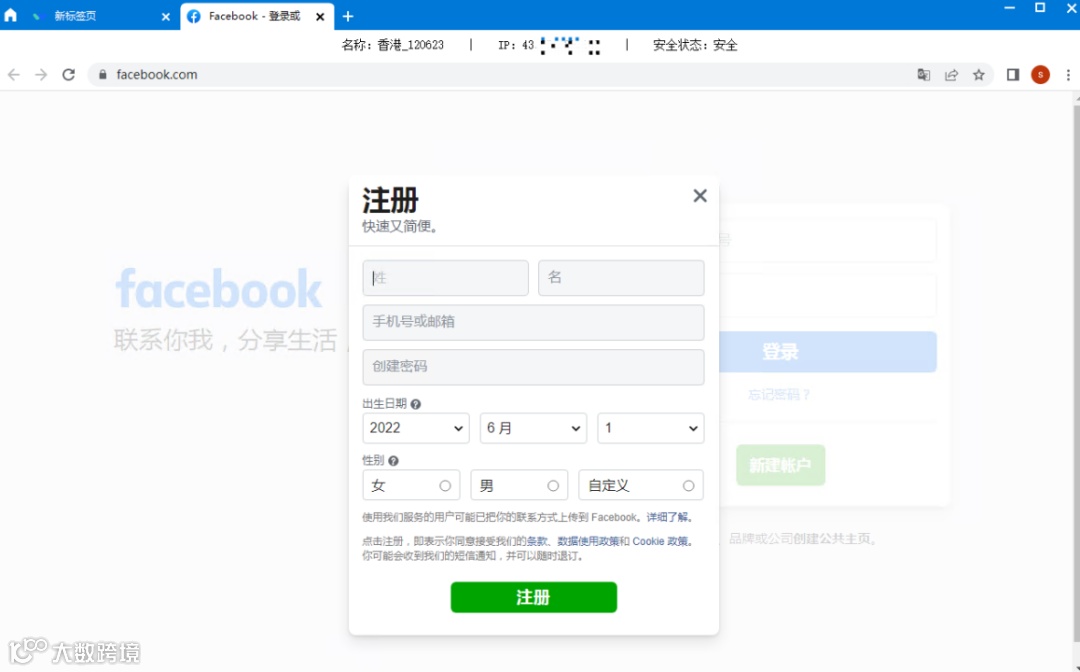Go back with the browser back arrow
1080x672 pixels.
[x=14, y=74]
